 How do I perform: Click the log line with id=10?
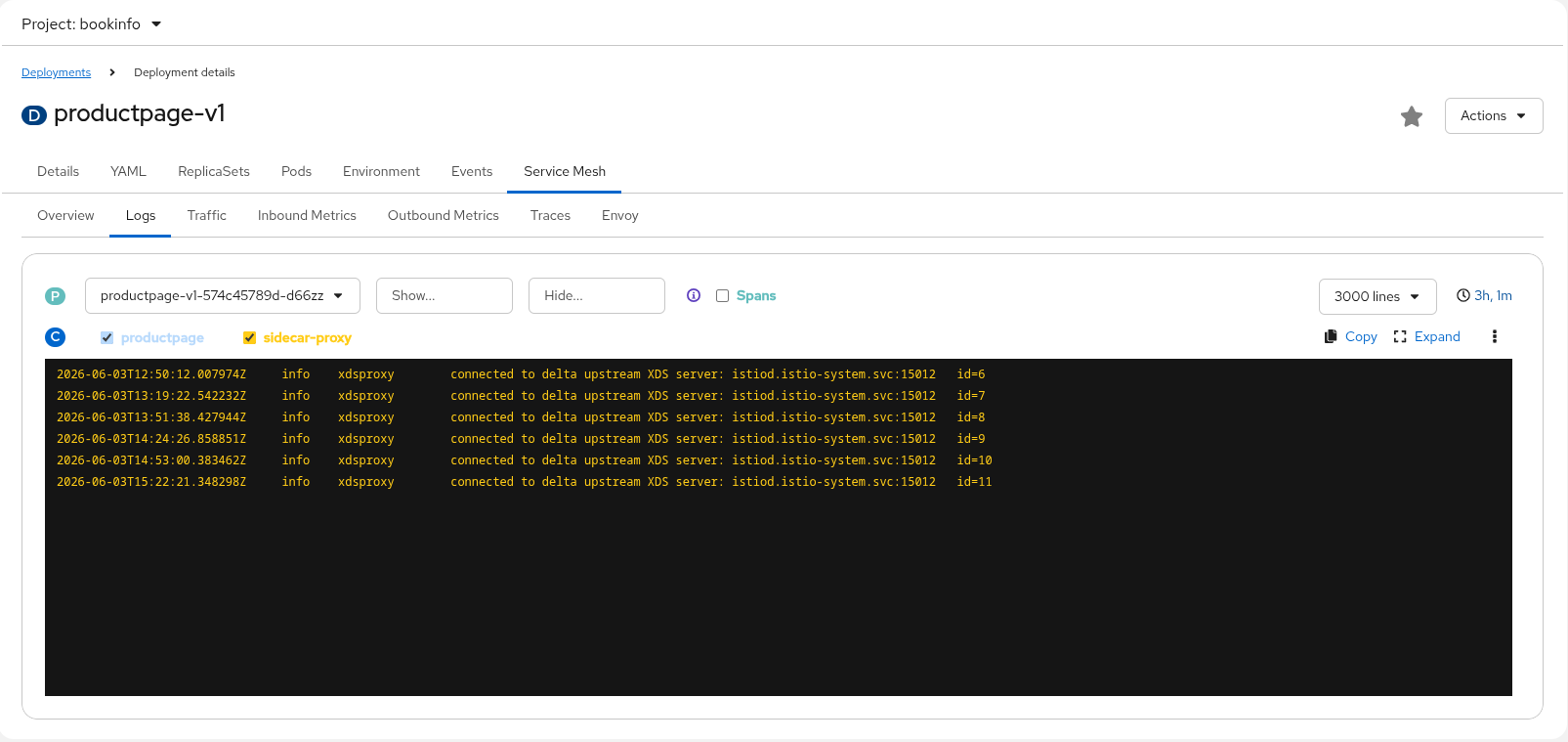[525, 460]
